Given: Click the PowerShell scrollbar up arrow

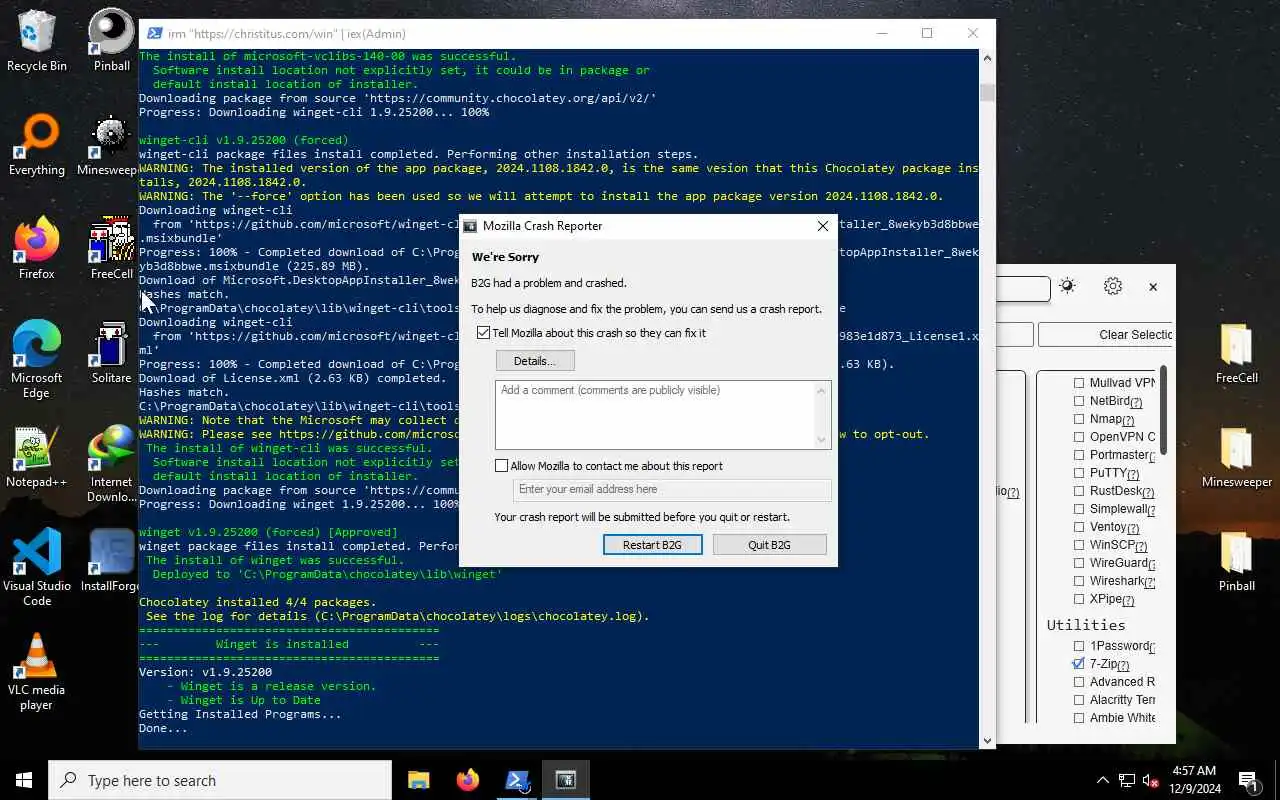Looking at the screenshot, I should (x=988, y=57).
